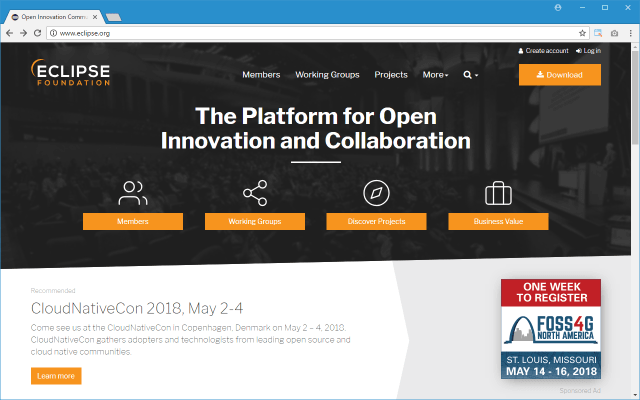Click the Create account link
This screenshot has width=640, height=400.
[543, 51]
